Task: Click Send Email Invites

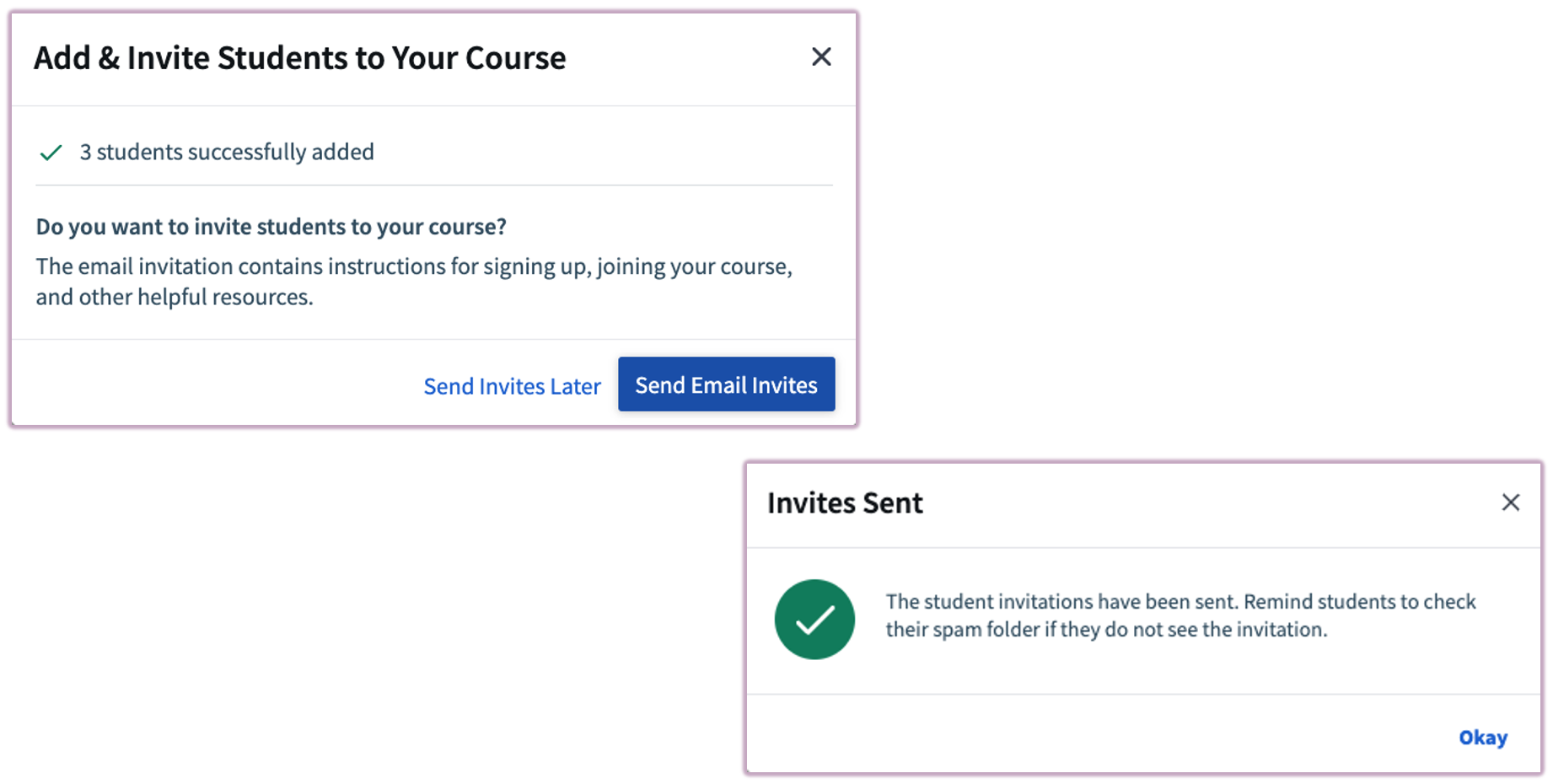Action: 726,384
